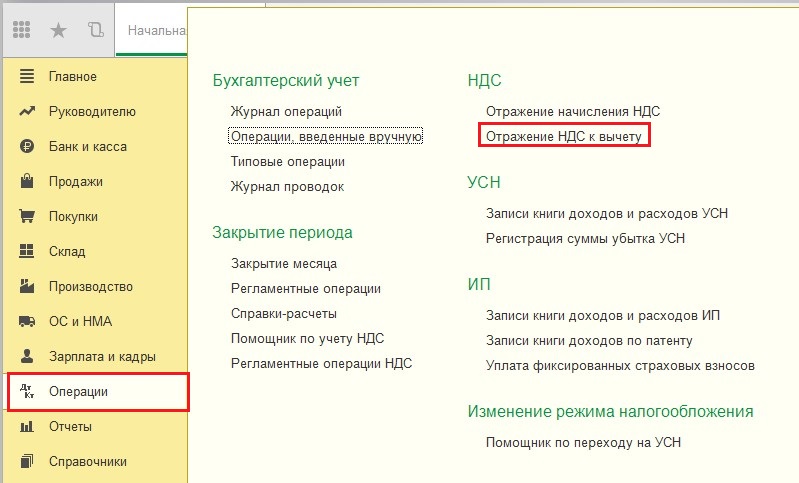Open Регистрация суммы убытка УСН
This screenshot has height=483, width=799.
[x=585, y=238]
